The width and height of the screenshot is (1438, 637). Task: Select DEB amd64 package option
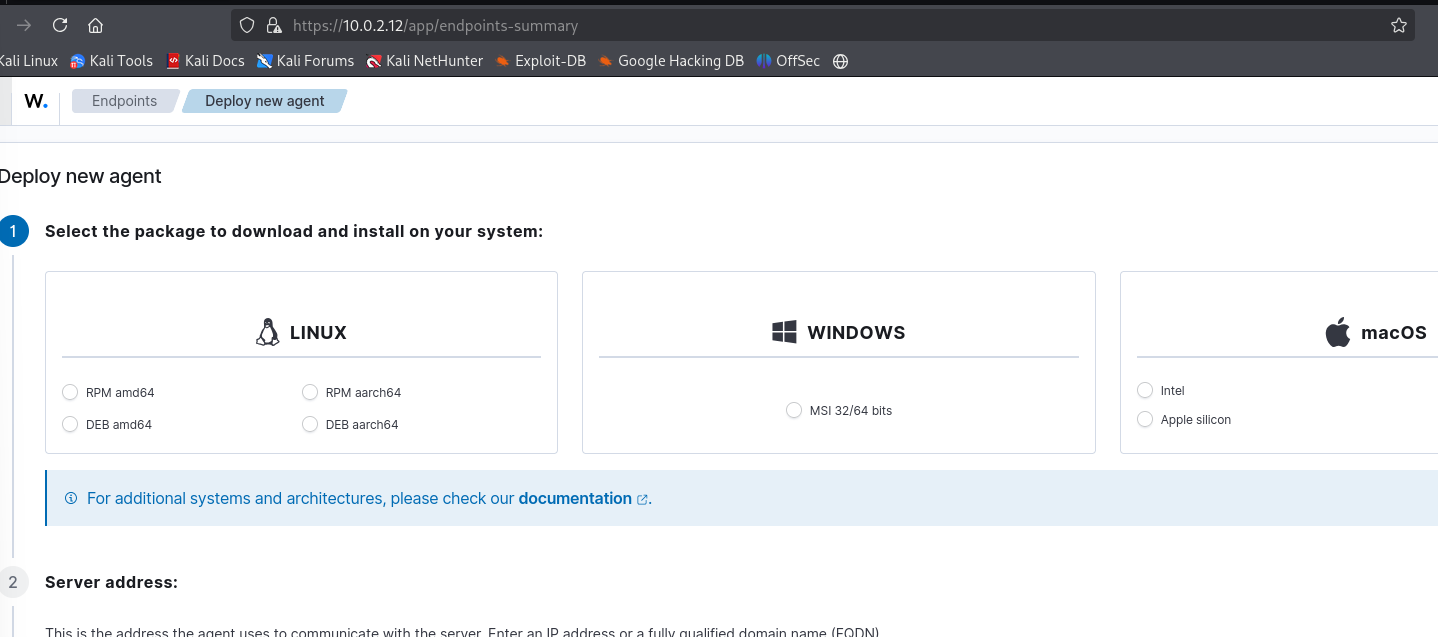(x=70, y=424)
